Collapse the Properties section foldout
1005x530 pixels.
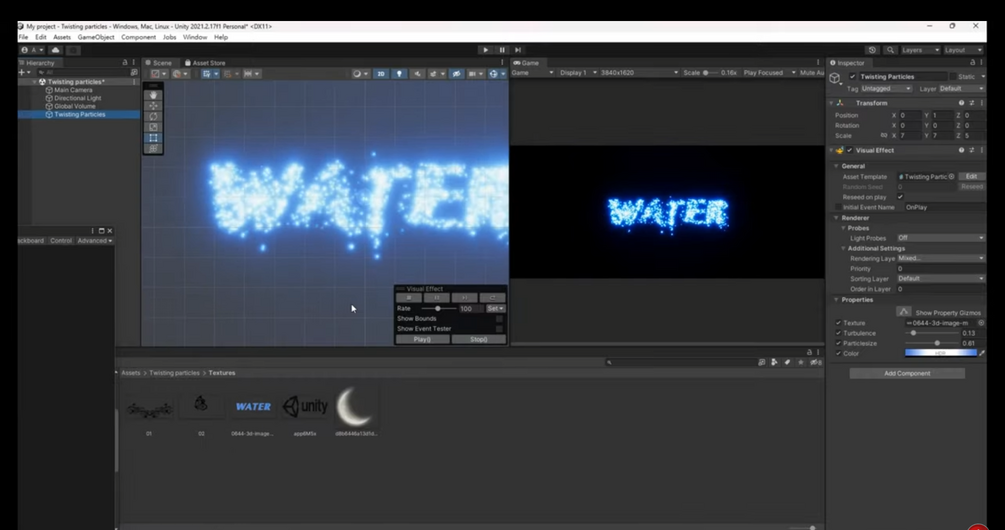coord(836,300)
